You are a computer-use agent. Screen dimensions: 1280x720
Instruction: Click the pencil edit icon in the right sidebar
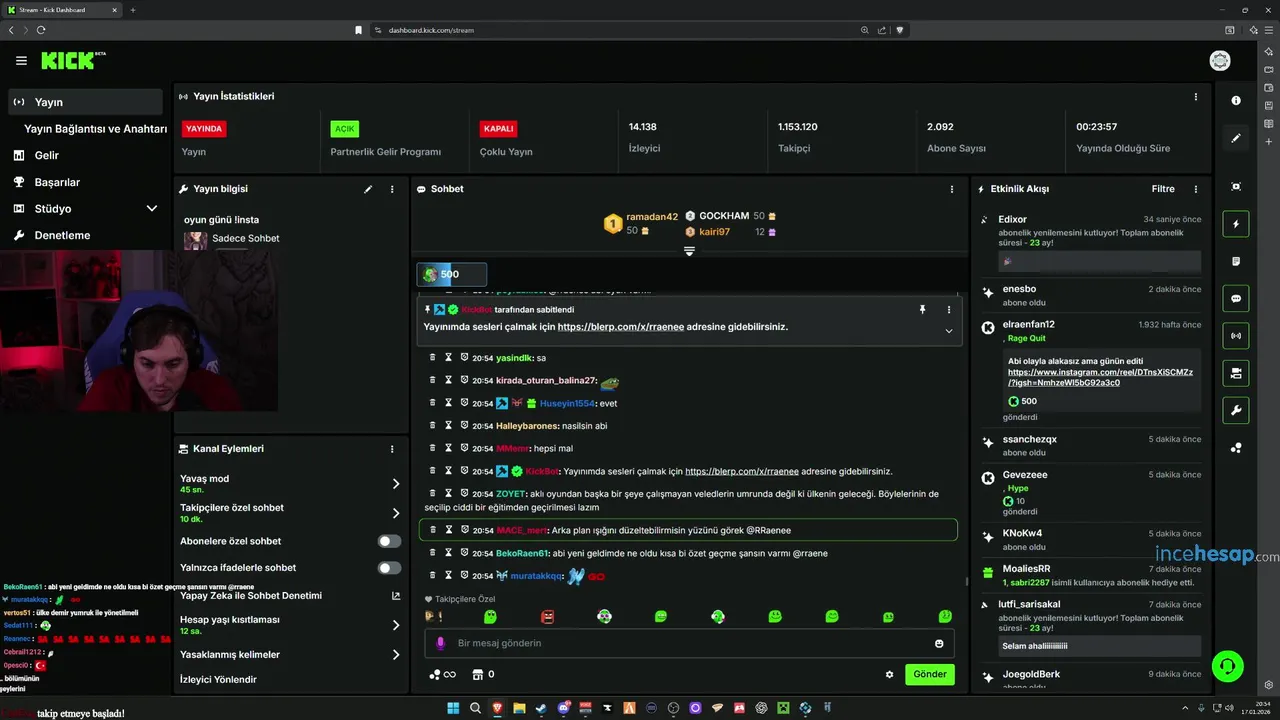click(x=1236, y=138)
